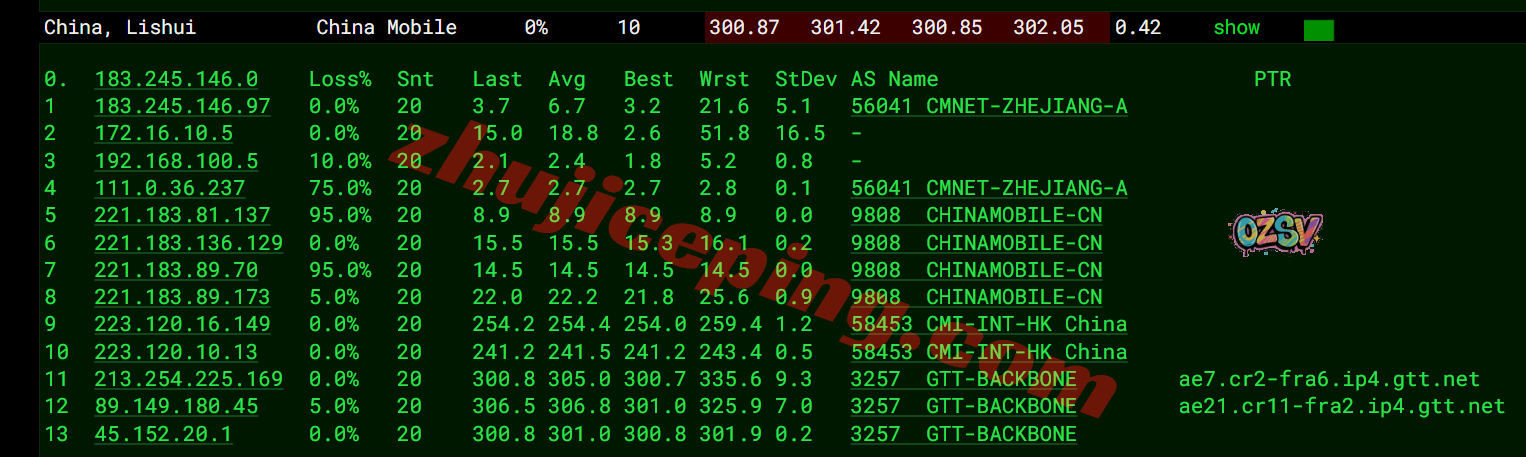The width and height of the screenshot is (1526, 457).
Task: Open IP 221.183.89.173 details
Action: [x=182, y=297]
